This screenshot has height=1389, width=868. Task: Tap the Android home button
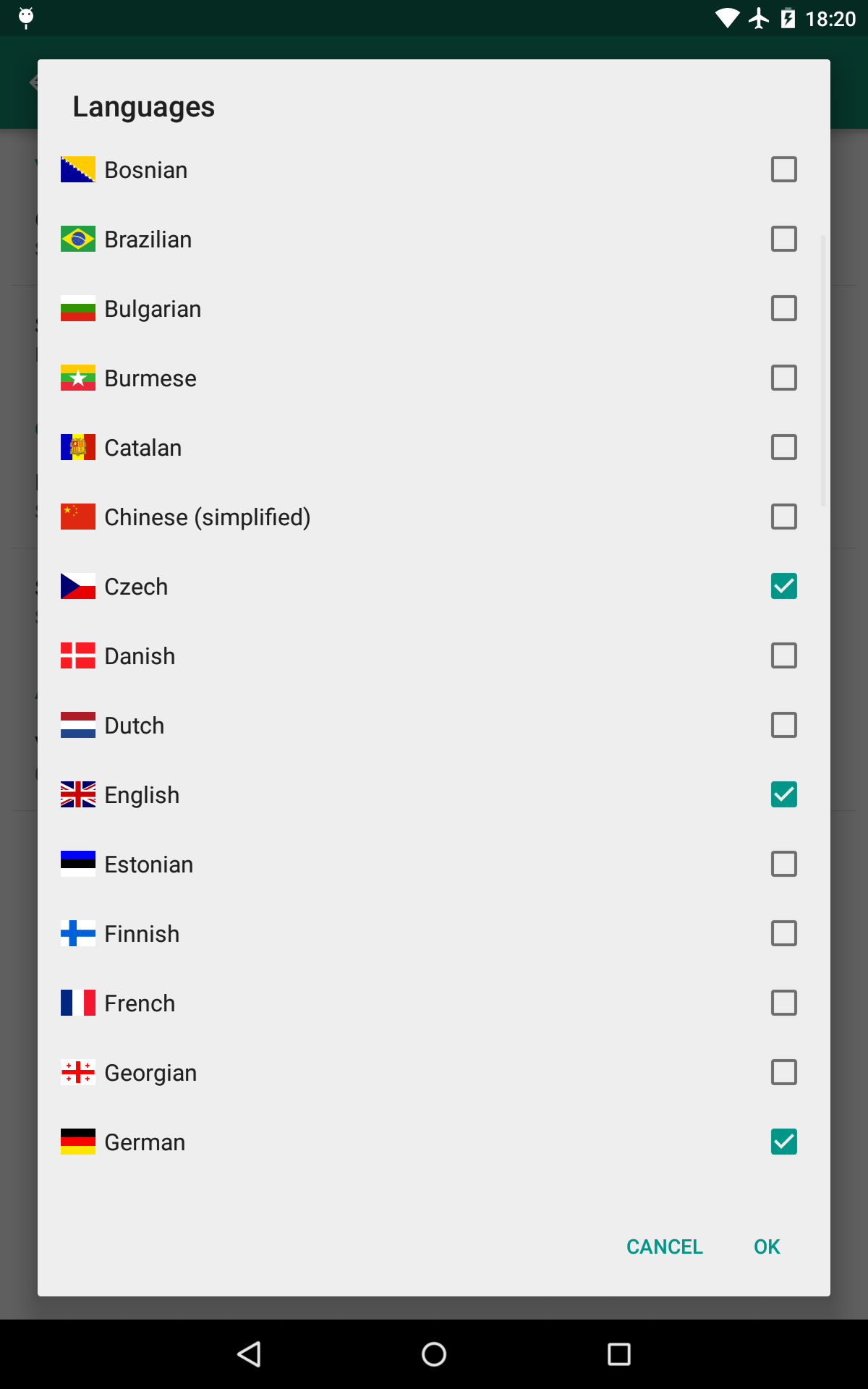[x=434, y=1354]
